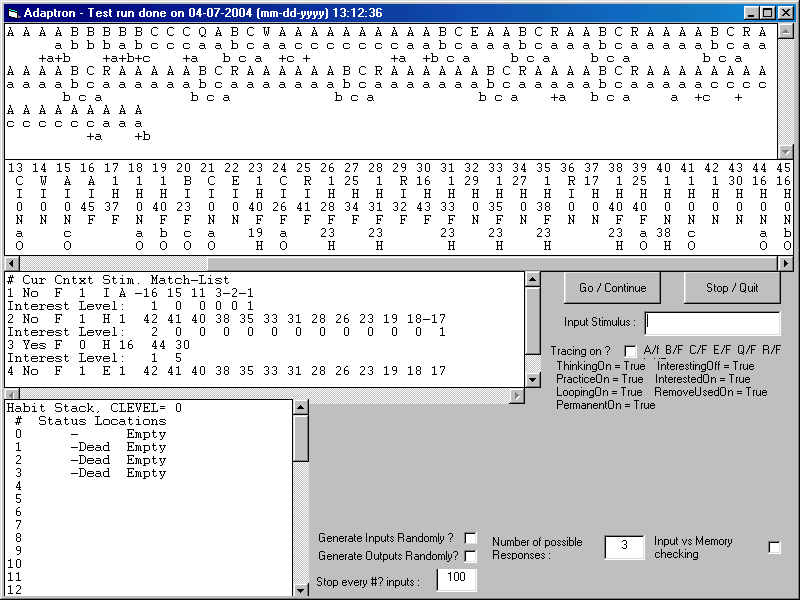Click the 'RemoveUsedOn = True' status label
The image size is (800, 600).
click(x=711, y=392)
